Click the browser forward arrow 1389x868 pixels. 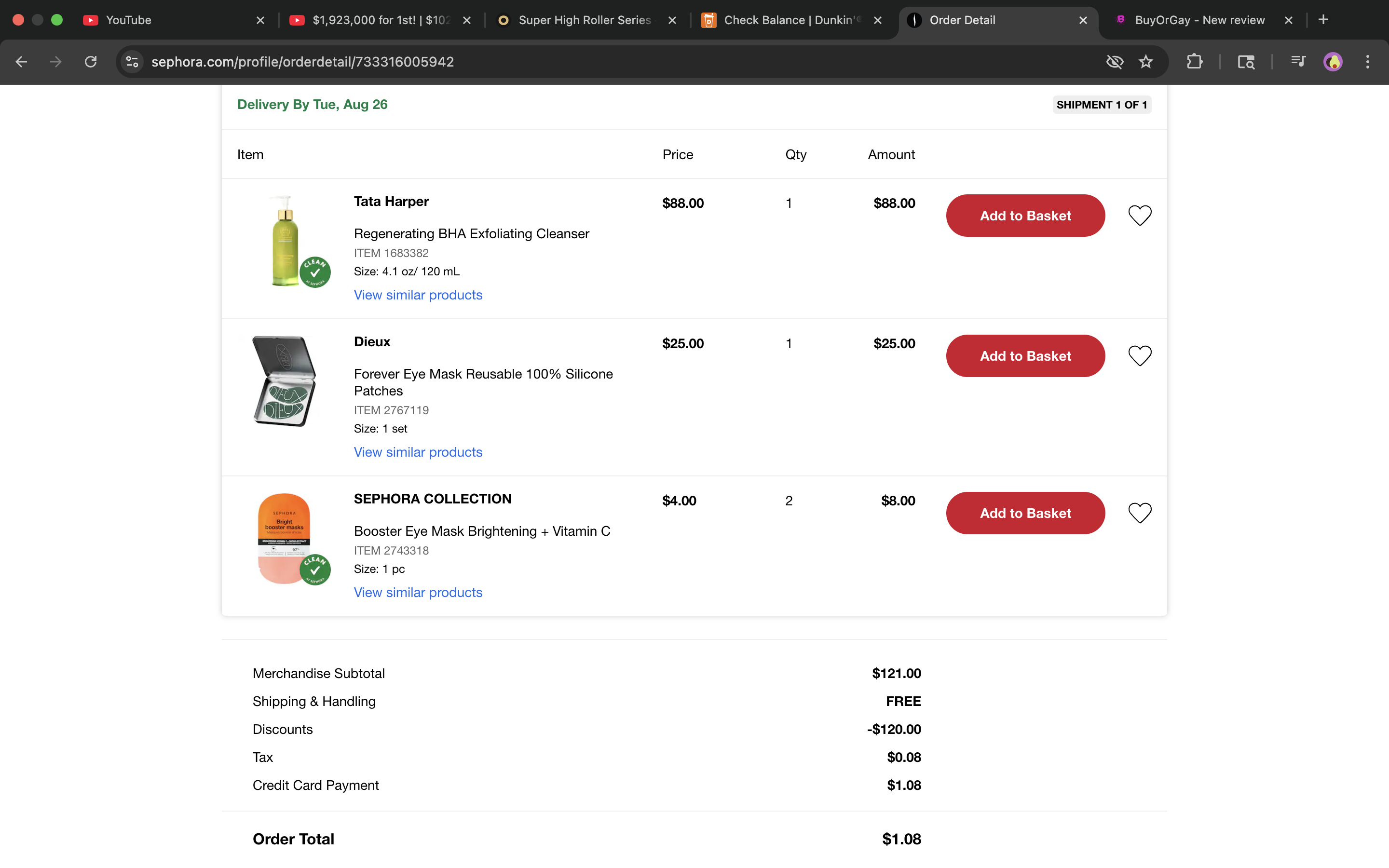pyautogui.click(x=55, y=61)
